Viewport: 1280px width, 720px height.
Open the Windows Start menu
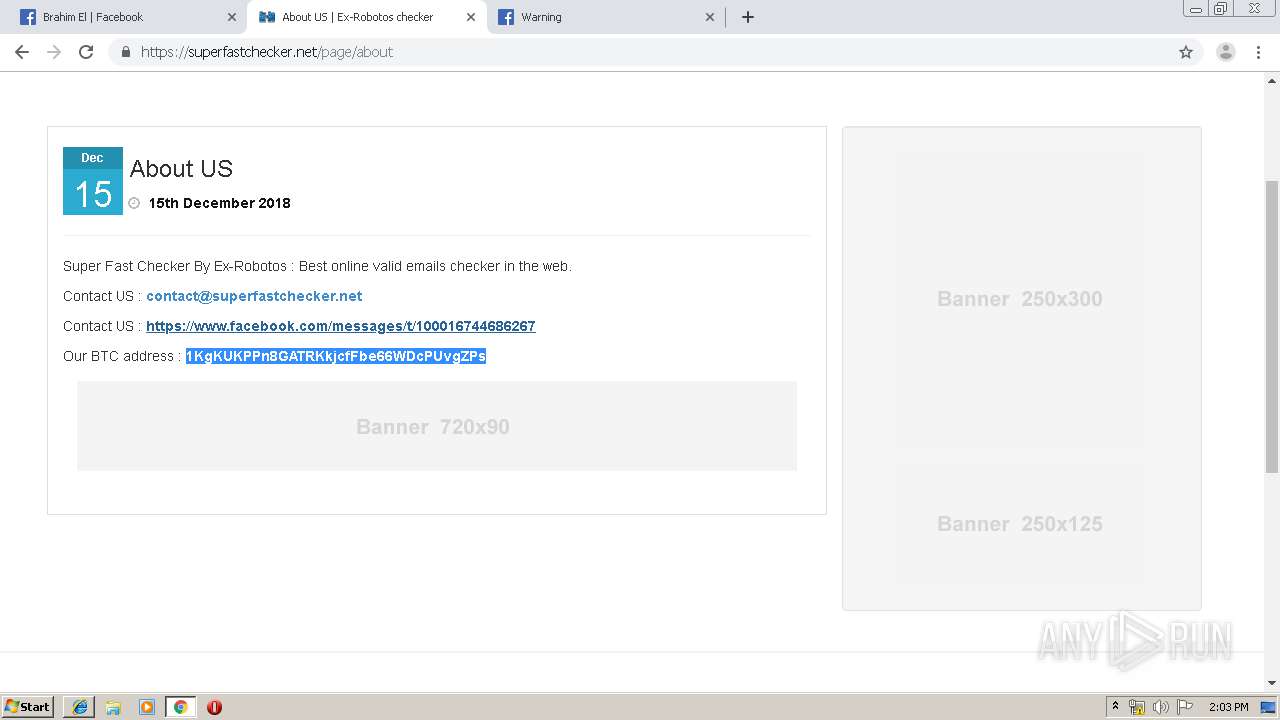coord(27,707)
